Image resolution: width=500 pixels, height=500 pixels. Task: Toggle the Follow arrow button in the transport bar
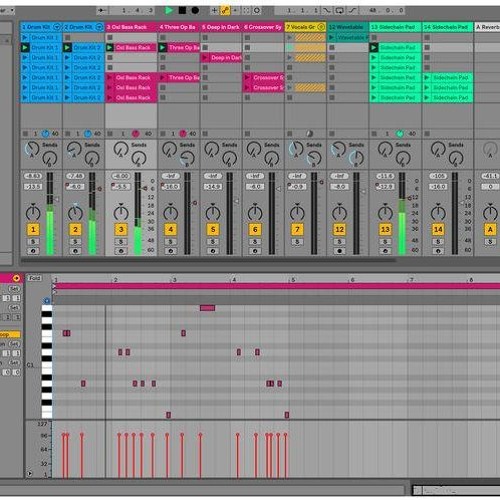tap(101, 11)
